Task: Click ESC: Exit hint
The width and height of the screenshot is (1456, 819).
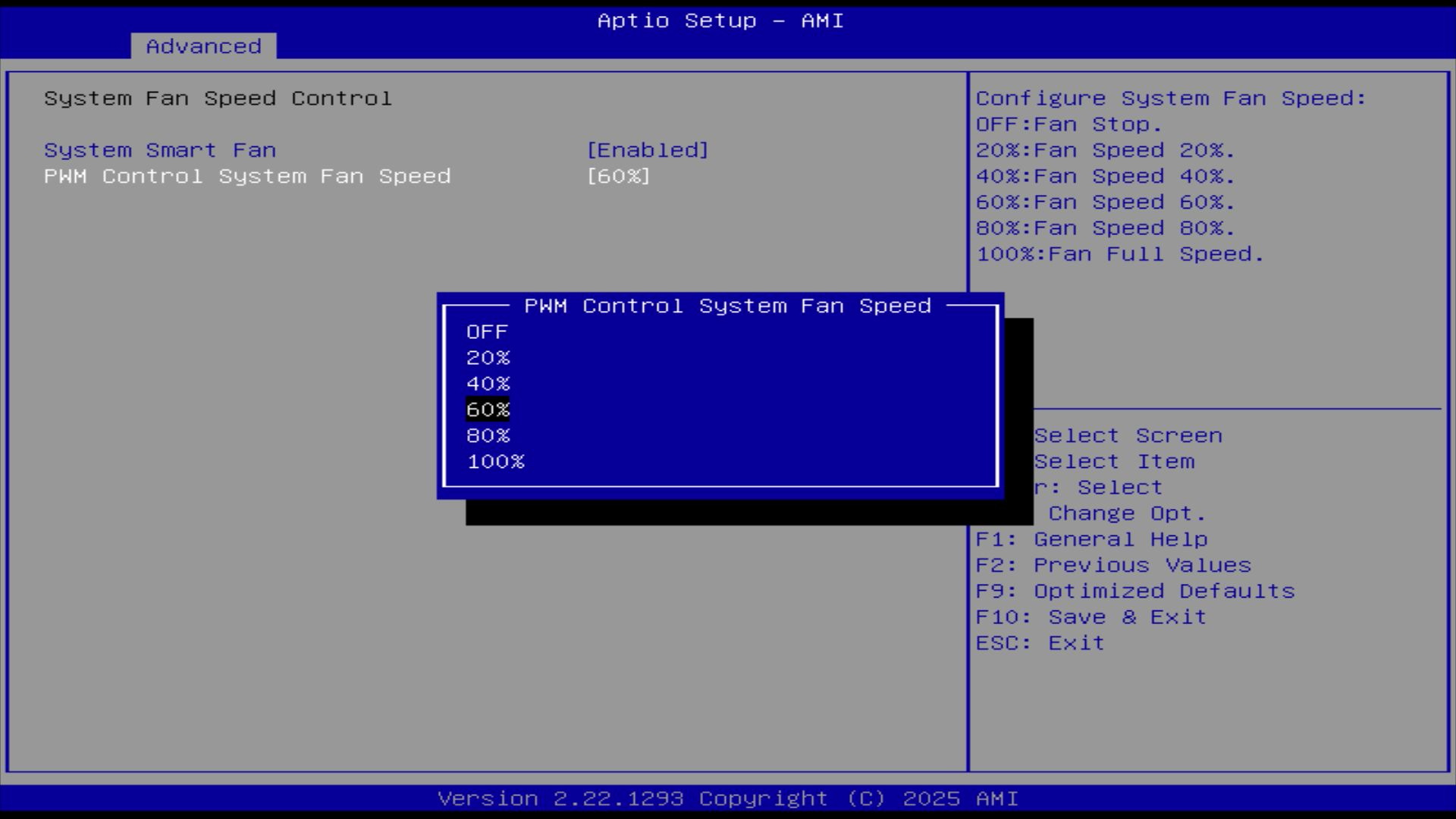Action: 1040,643
